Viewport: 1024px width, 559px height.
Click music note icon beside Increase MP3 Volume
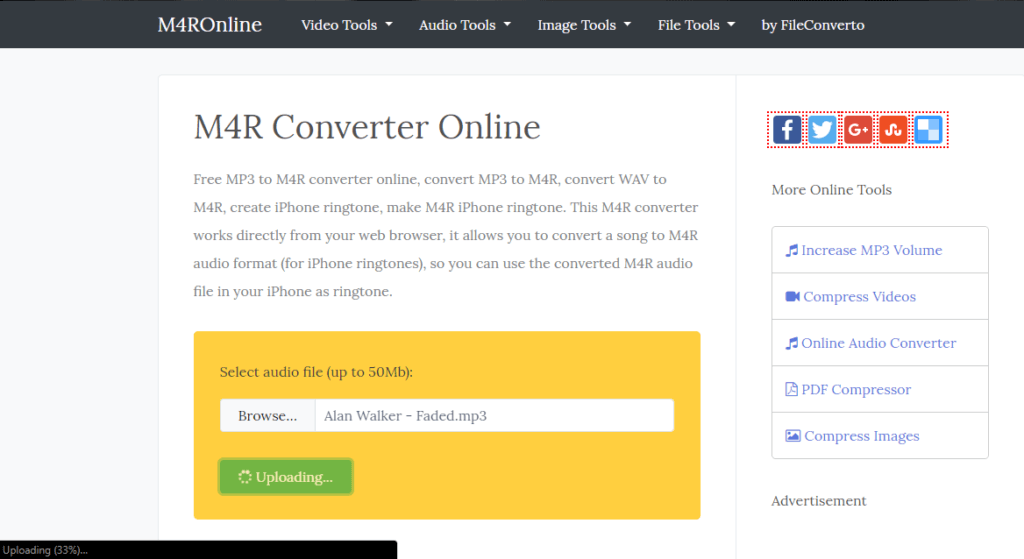792,250
